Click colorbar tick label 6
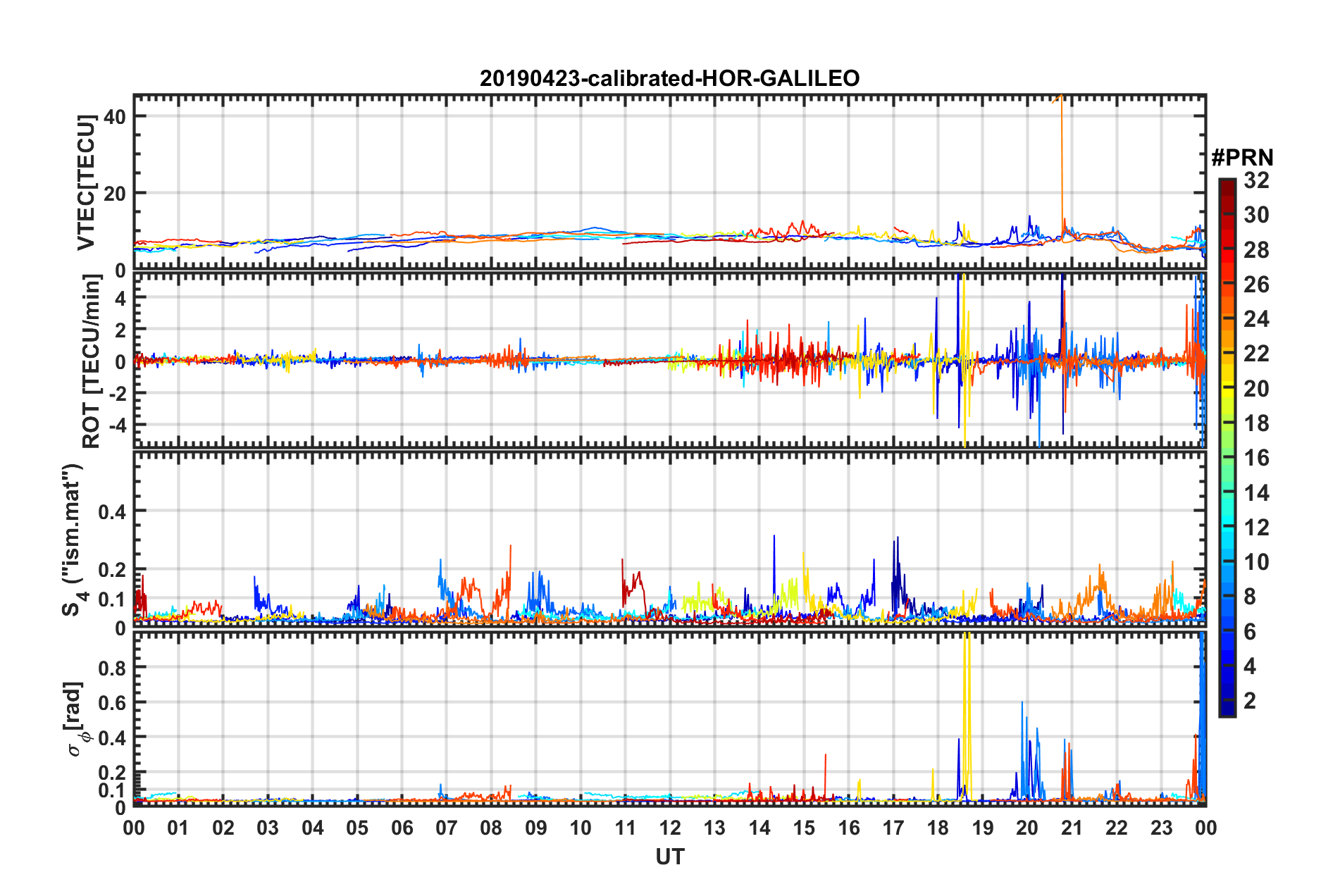 point(1250,632)
